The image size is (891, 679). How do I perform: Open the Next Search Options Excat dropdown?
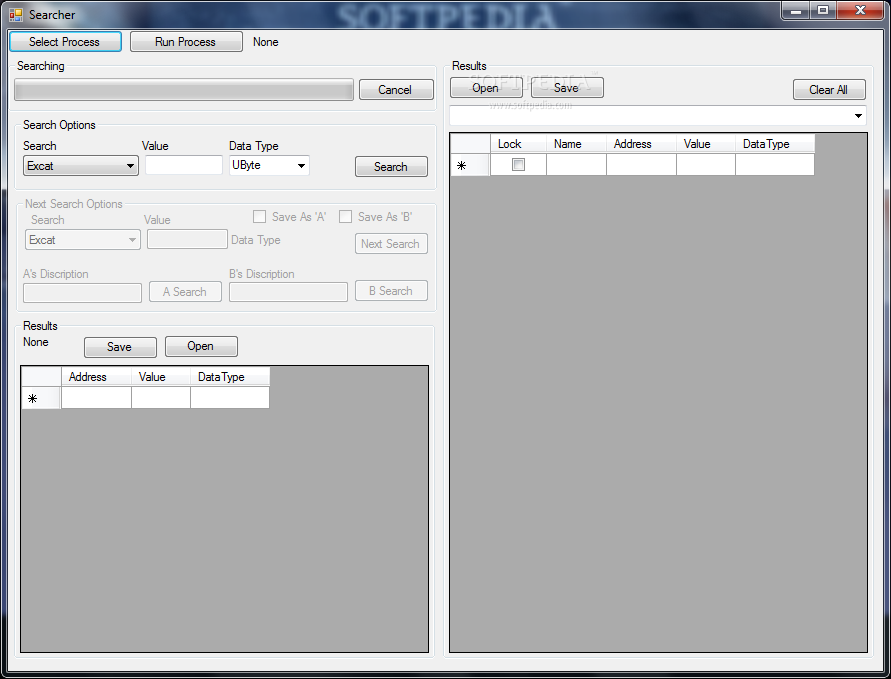[82, 240]
